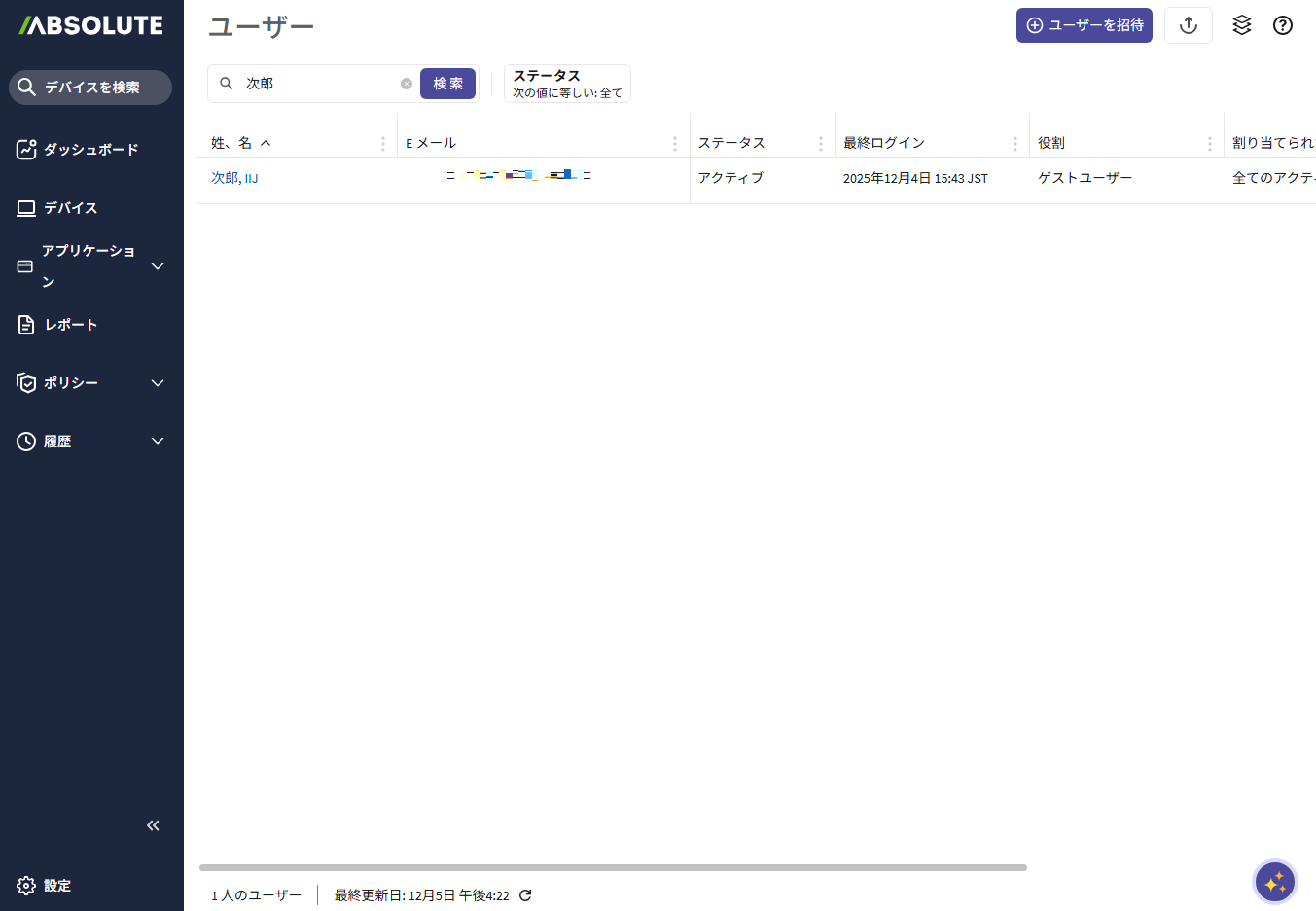Click the refresh icon beside last updated

click(525, 895)
